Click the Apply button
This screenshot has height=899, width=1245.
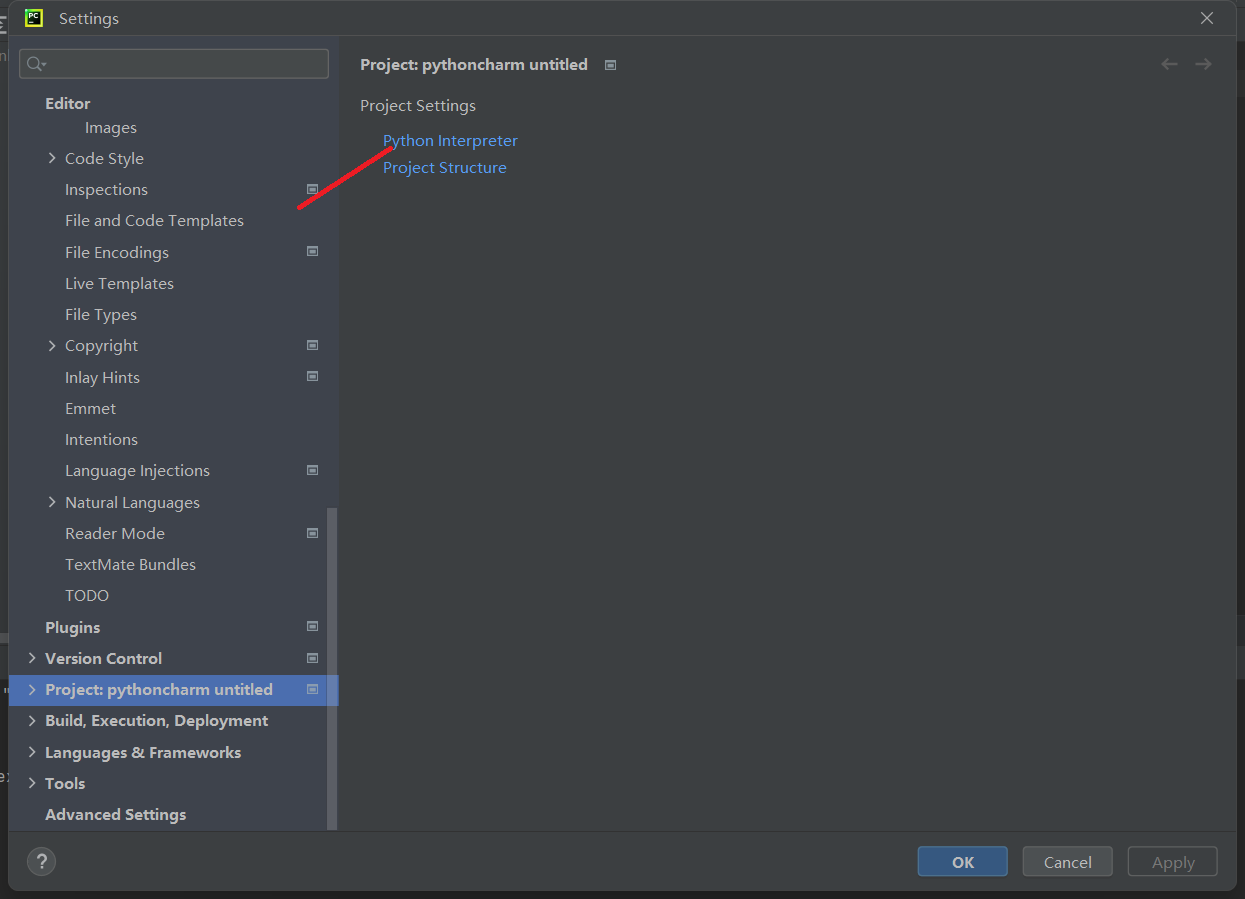[1172, 862]
